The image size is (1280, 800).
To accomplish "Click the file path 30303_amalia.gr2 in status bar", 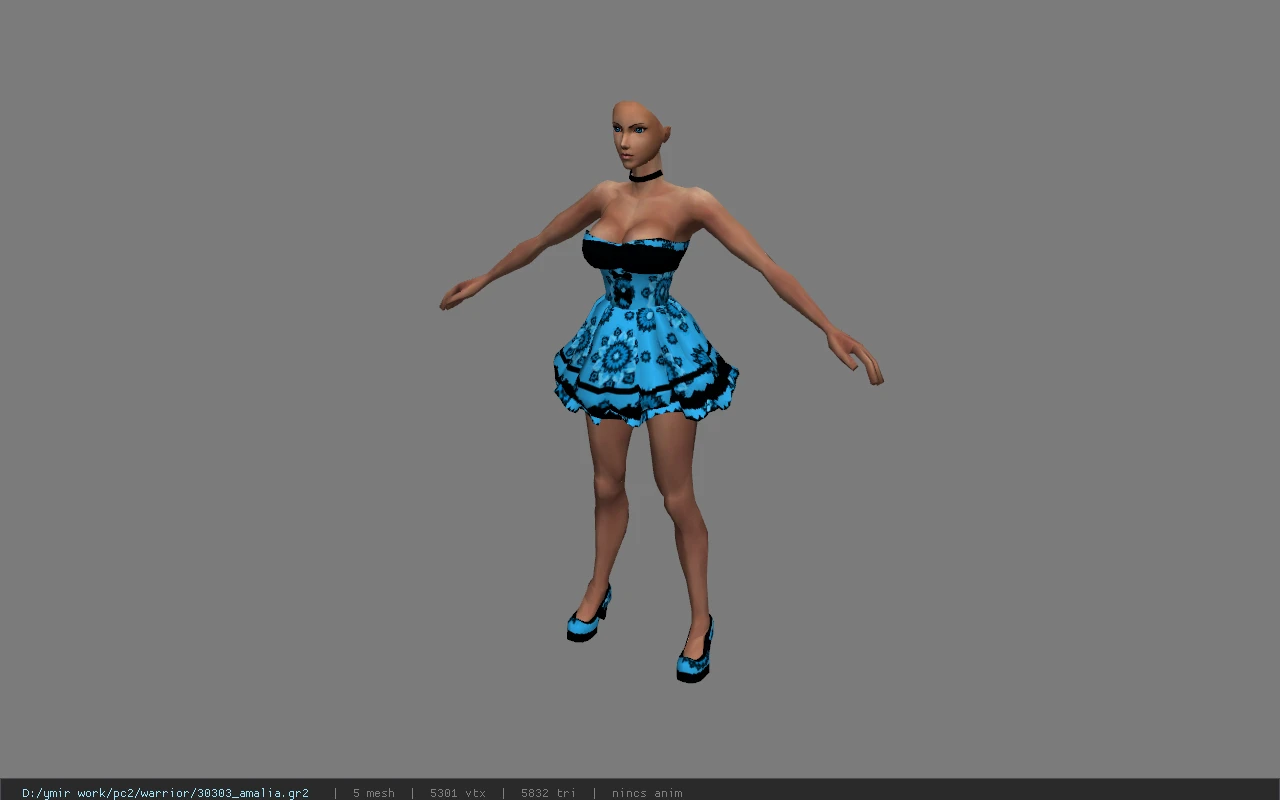I will (x=165, y=793).
